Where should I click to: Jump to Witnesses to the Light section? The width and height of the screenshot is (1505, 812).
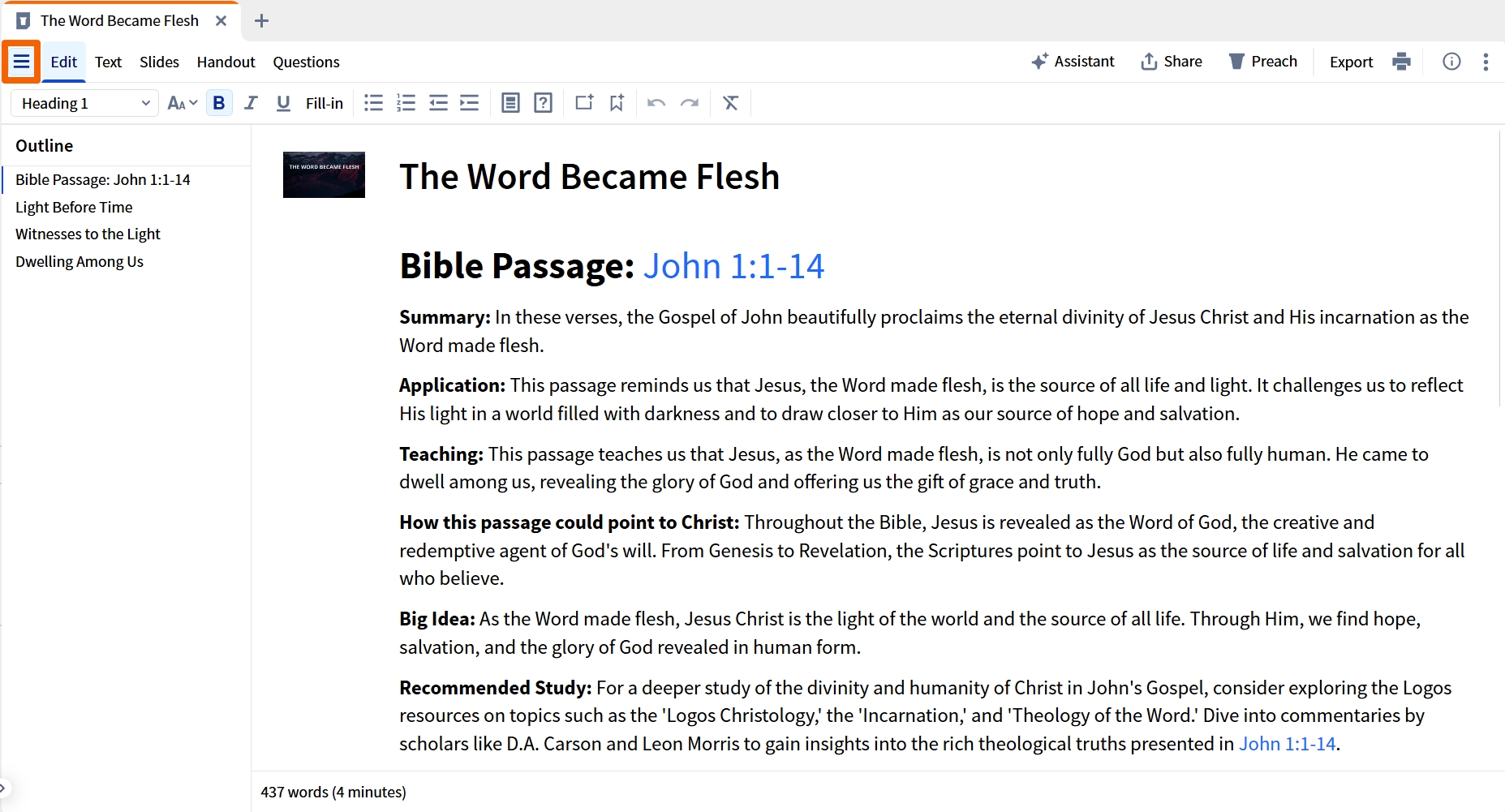[x=88, y=234]
